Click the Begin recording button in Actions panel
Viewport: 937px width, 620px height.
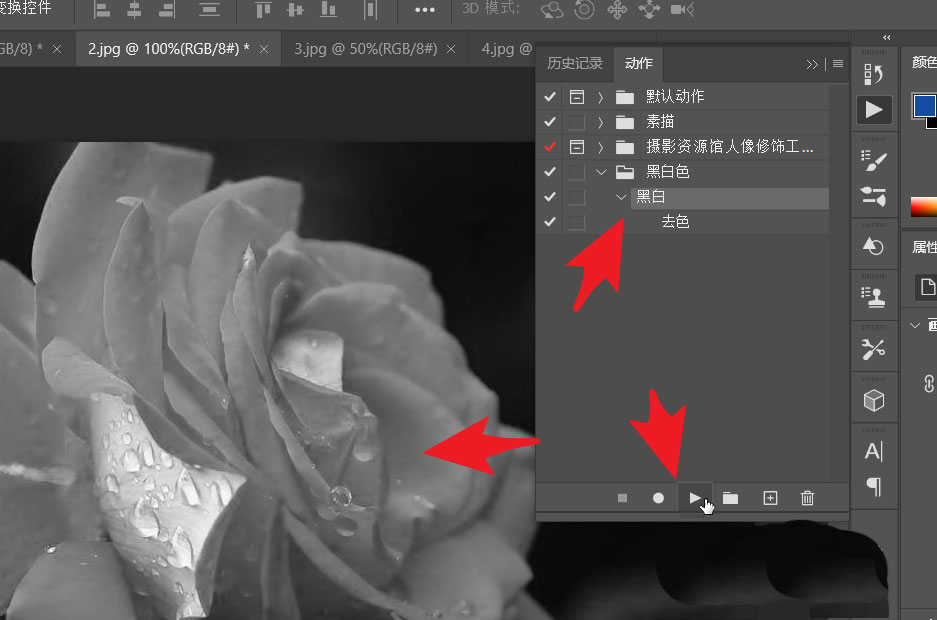coord(658,497)
